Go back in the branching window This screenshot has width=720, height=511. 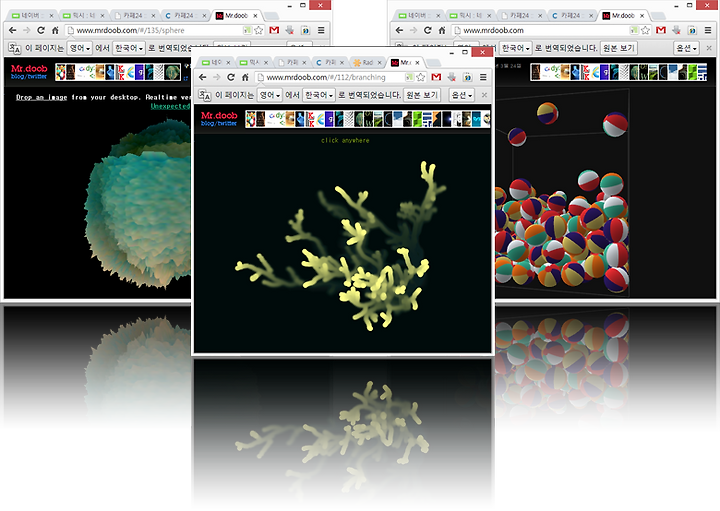(202, 77)
